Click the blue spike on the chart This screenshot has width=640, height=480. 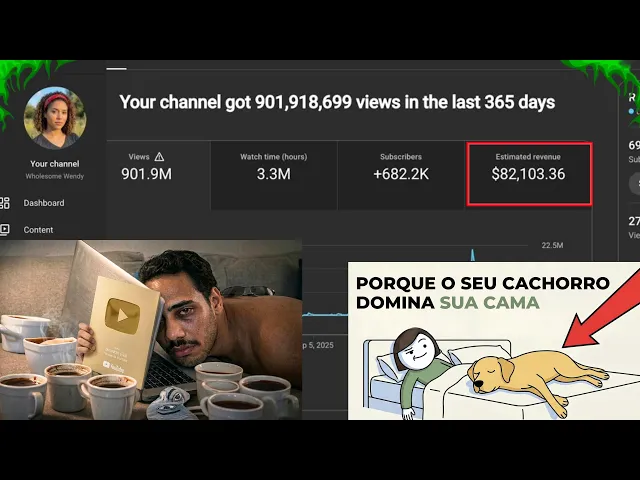coord(473,254)
